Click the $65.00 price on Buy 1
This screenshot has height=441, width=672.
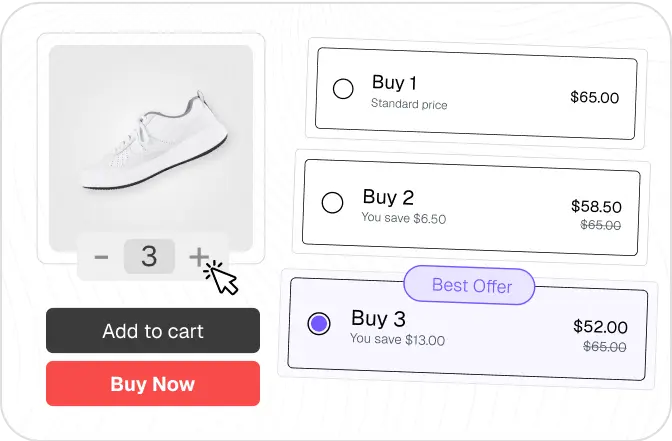[594, 98]
